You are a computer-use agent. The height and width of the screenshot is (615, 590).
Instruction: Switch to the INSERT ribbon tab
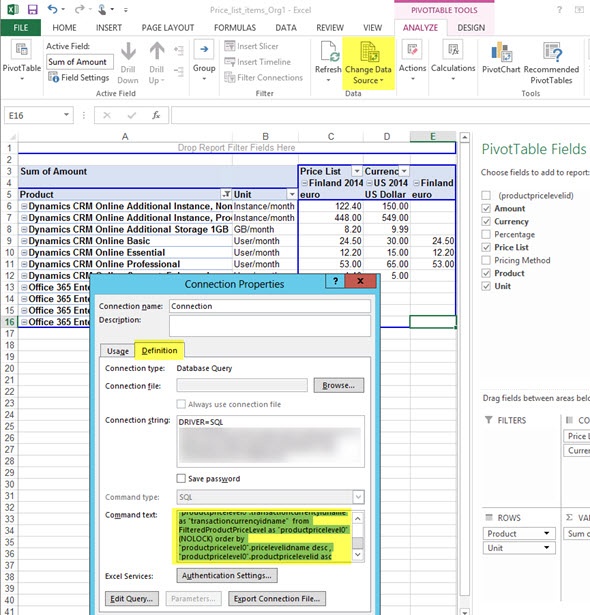point(109,28)
